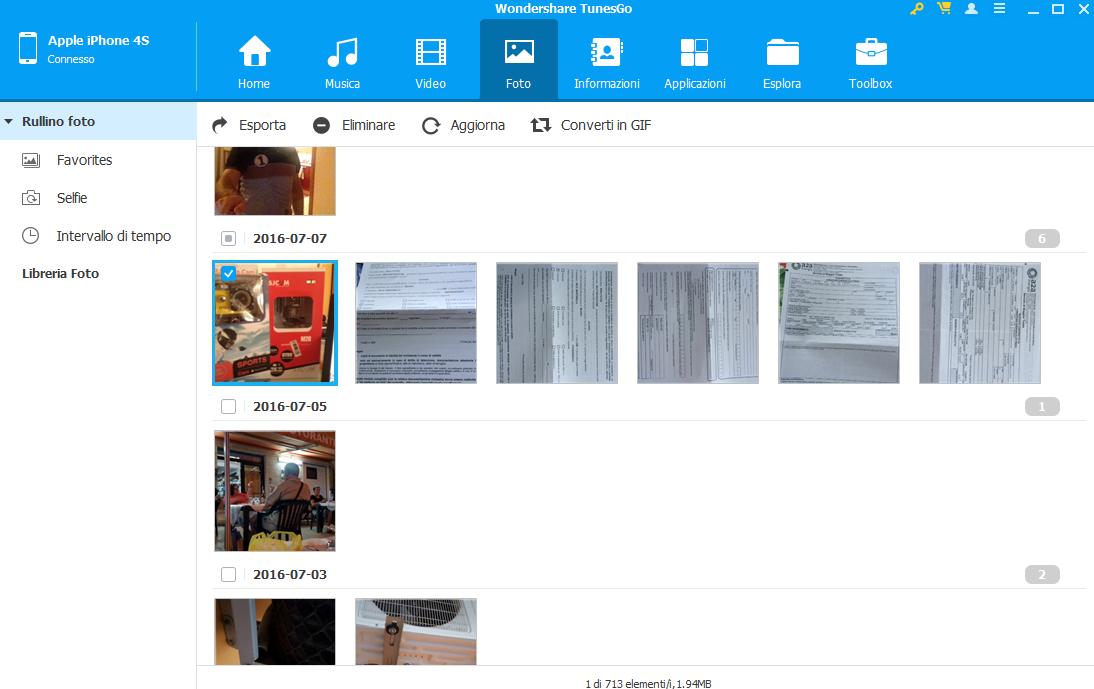The height and width of the screenshot is (689, 1094).
Task: Open the Applicazioni grid icon
Action: [x=694, y=52]
